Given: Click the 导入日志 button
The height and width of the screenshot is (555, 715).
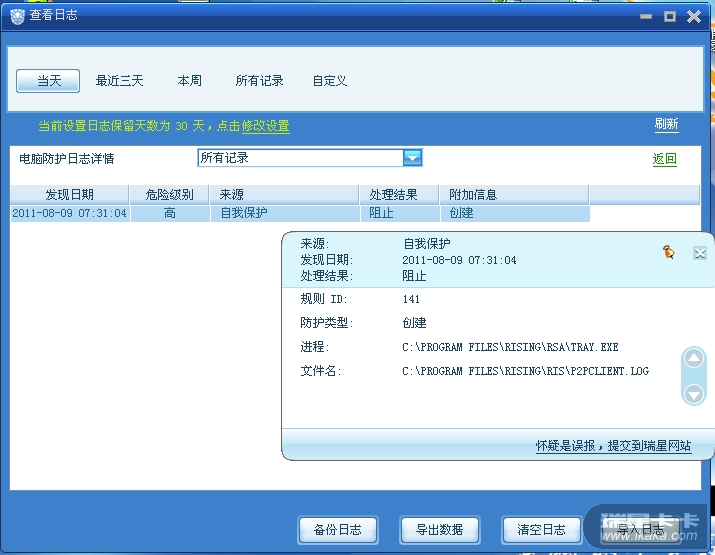Looking at the screenshot, I should click(641, 530).
